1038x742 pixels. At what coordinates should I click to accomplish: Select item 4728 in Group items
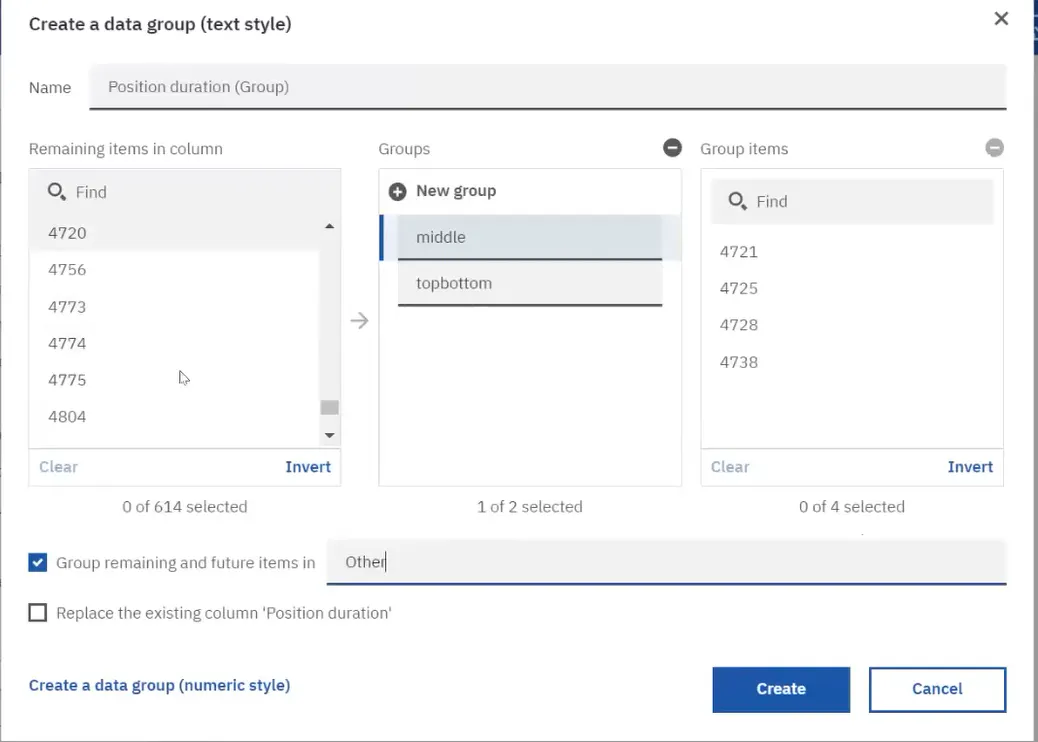coord(739,325)
